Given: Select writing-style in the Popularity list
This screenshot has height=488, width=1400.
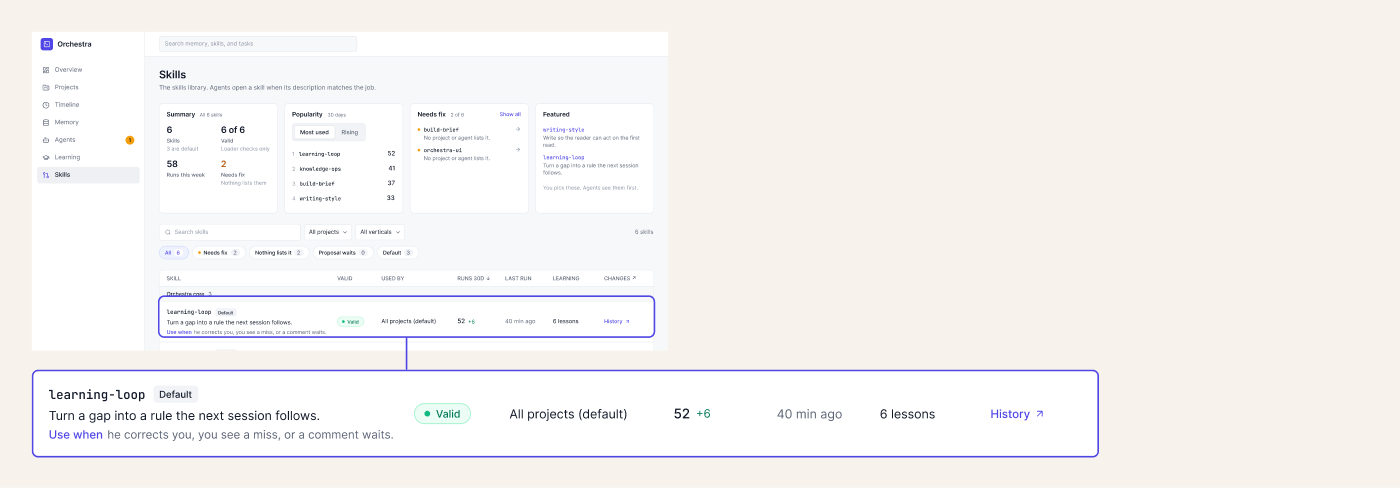Looking at the screenshot, I should click(x=319, y=198).
